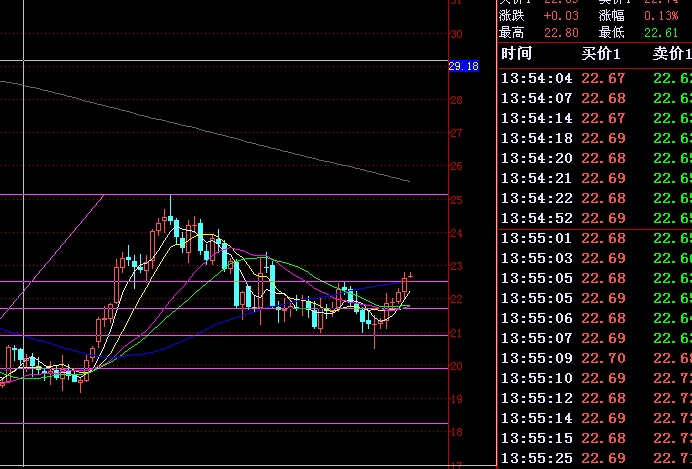Select the 13:54:07 tick row time
This screenshot has height=469, width=692.
pyautogui.click(x=537, y=98)
